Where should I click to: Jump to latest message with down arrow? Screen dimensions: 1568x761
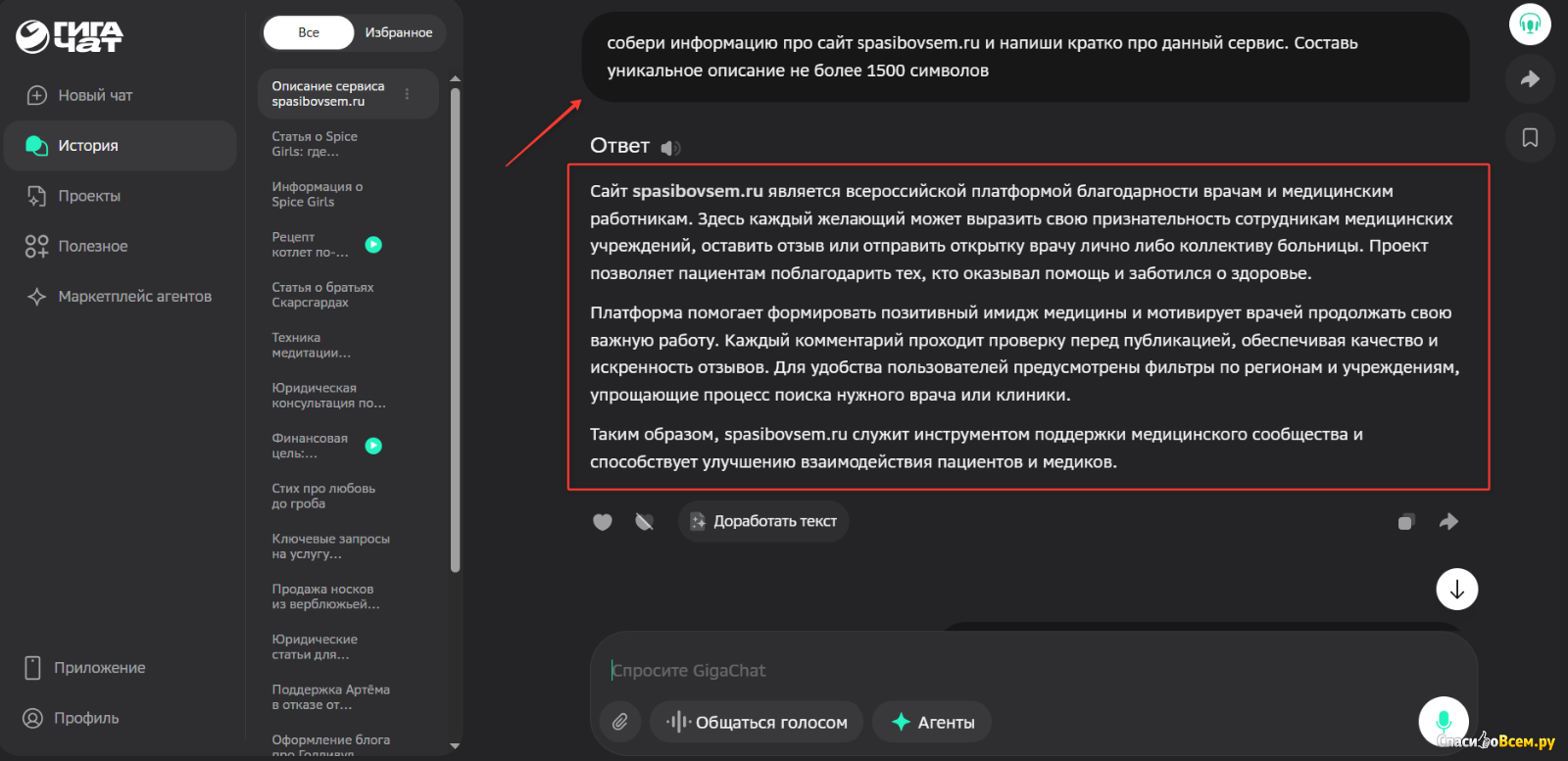click(1457, 590)
